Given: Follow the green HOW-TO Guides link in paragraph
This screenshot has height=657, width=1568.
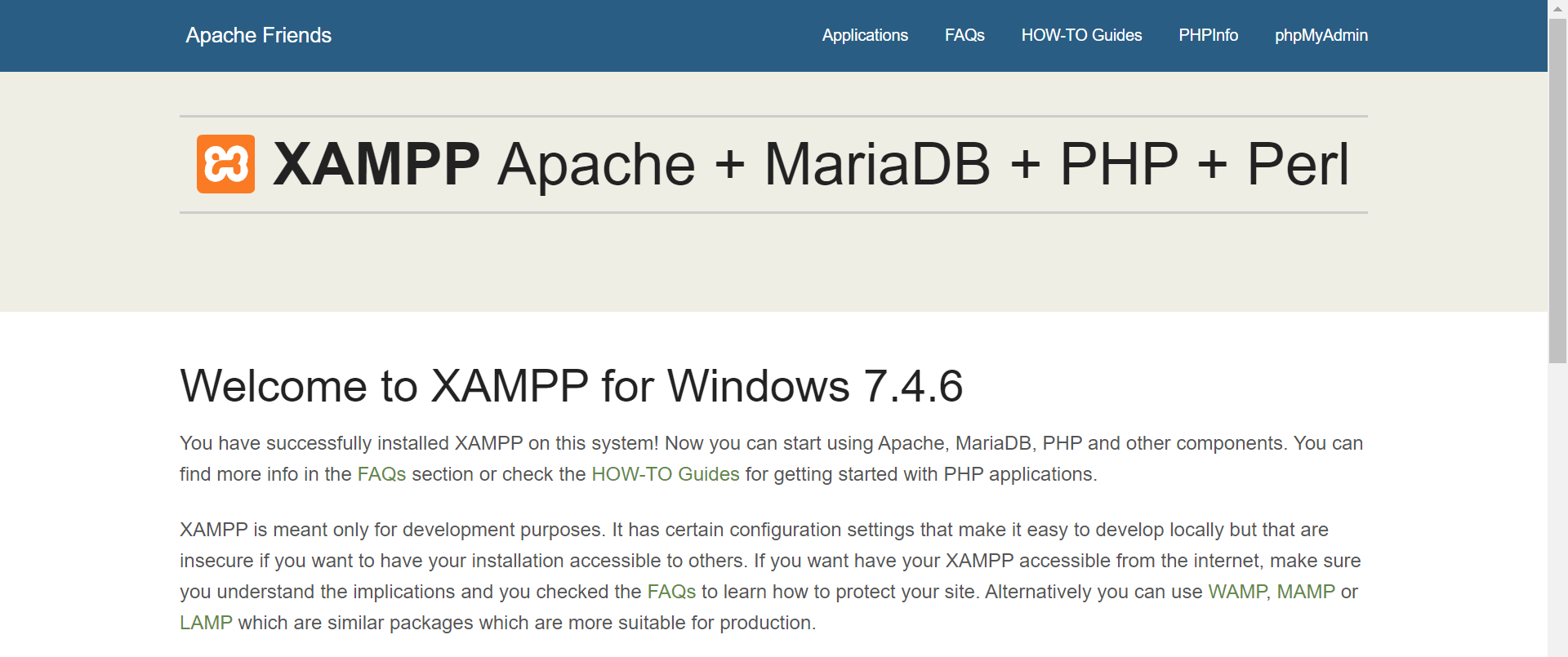Looking at the screenshot, I should (665, 474).
